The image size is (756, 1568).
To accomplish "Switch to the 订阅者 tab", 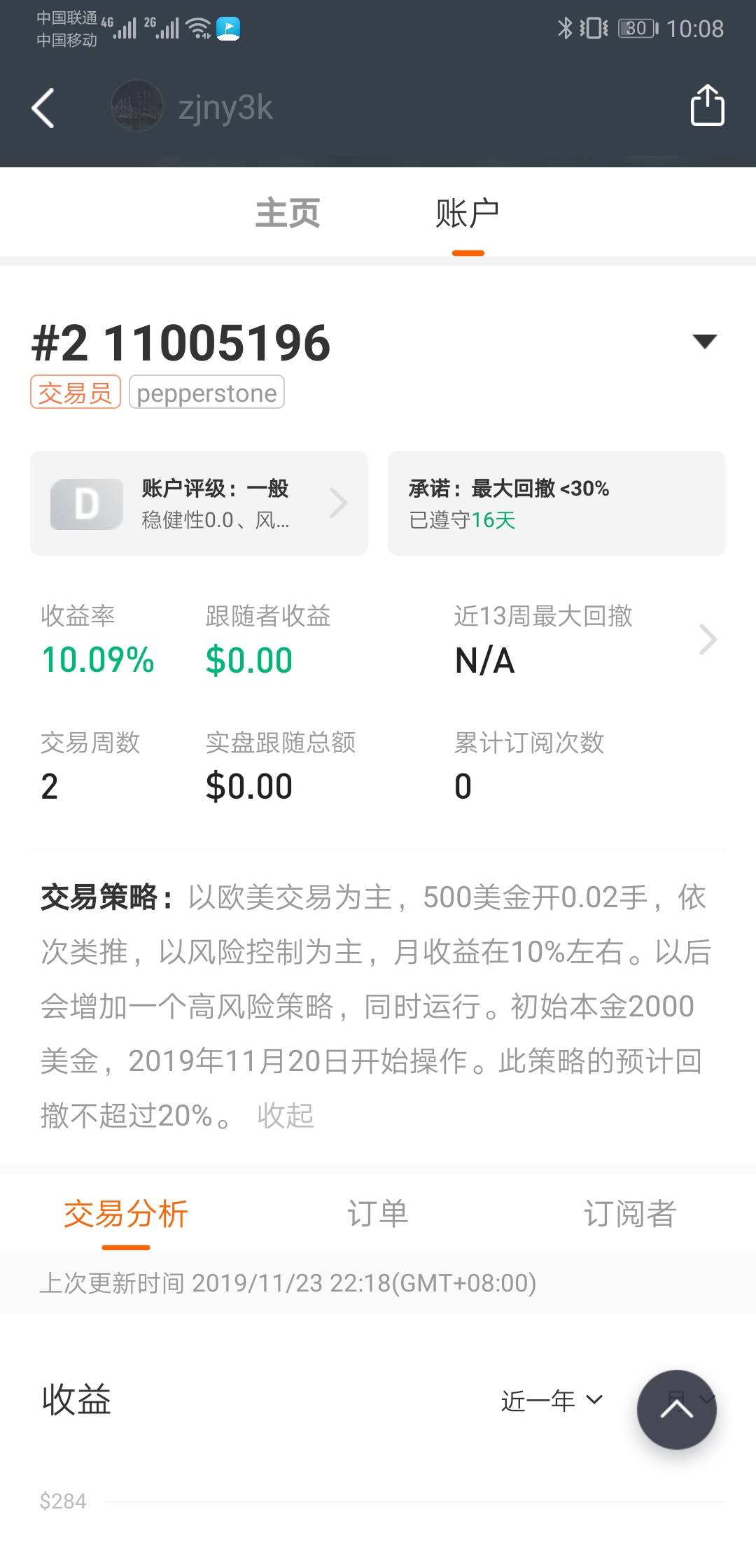I will 630,1213.
